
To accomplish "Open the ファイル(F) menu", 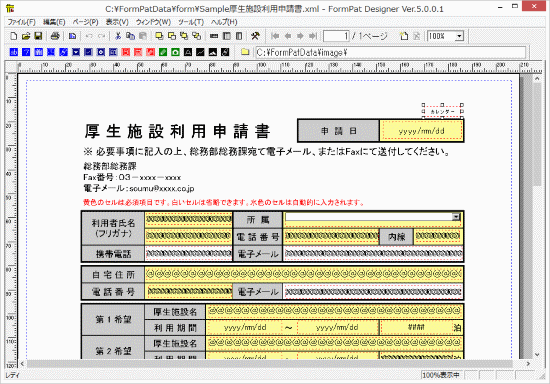I will (22, 22).
